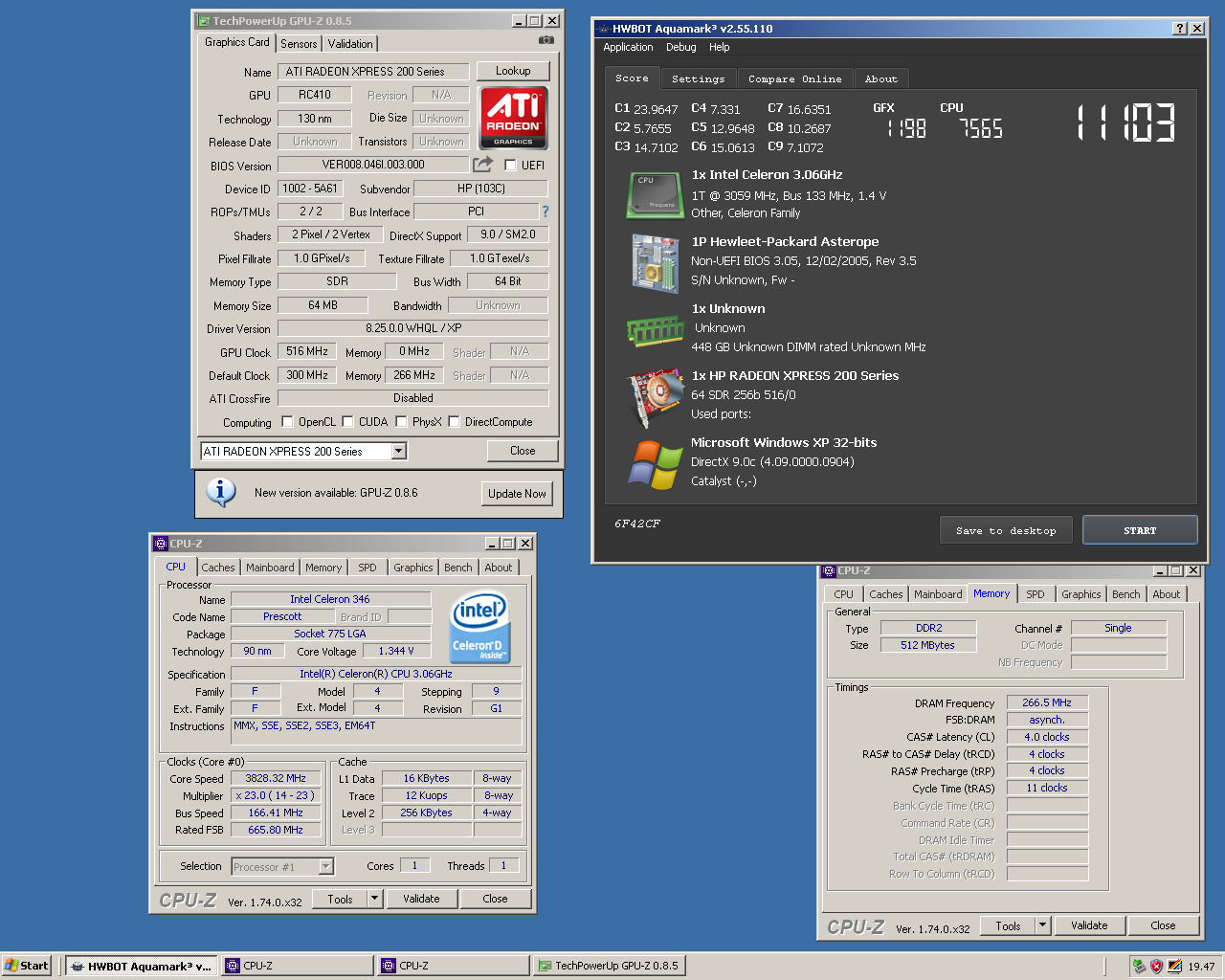Click Validate in CPU-Z CPU window
The height and width of the screenshot is (980, 1225).
tap(421, 899)
